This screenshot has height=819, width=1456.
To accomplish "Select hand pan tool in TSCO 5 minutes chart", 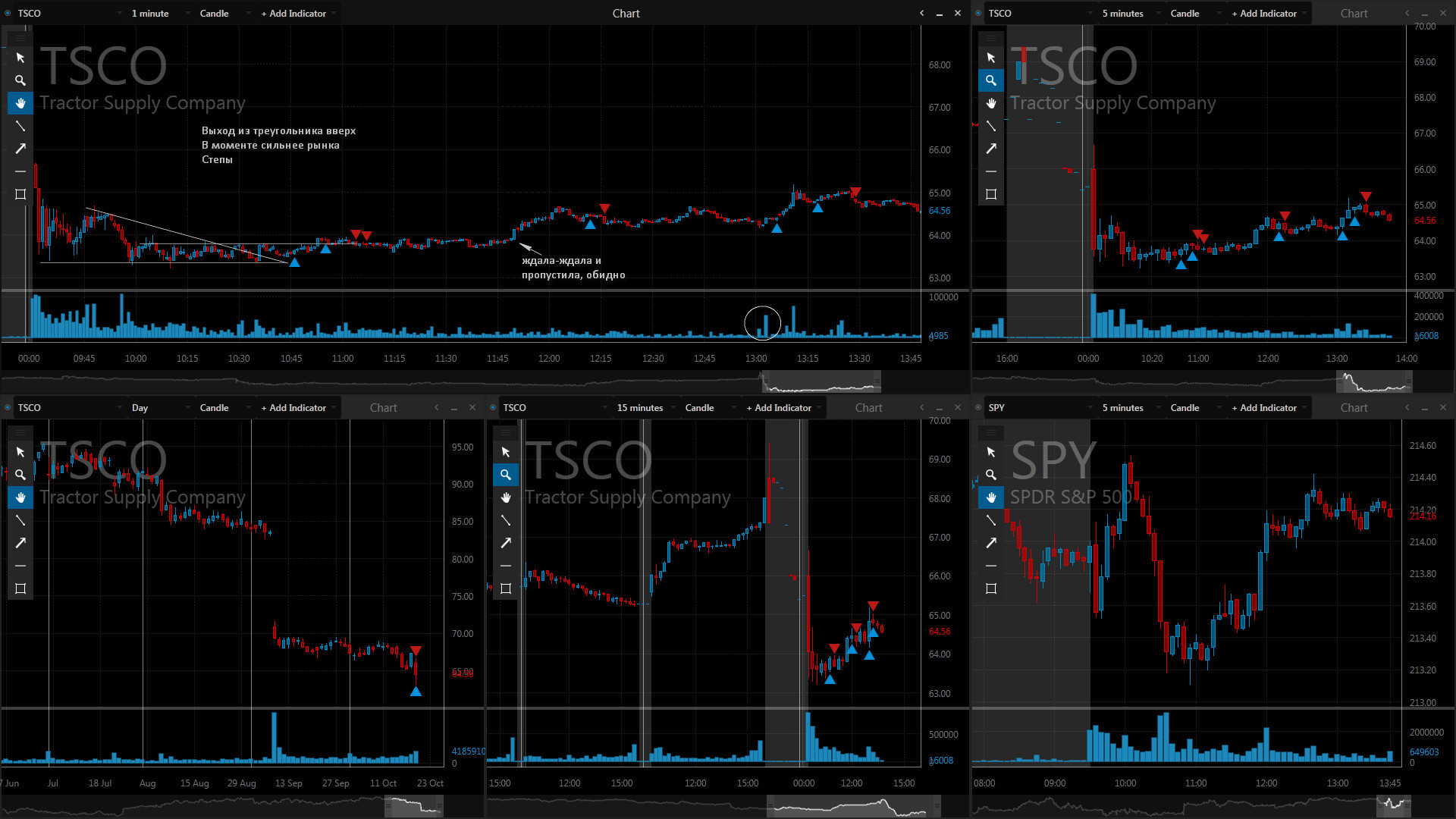I will pyautogui.click(x=991, y=103).
